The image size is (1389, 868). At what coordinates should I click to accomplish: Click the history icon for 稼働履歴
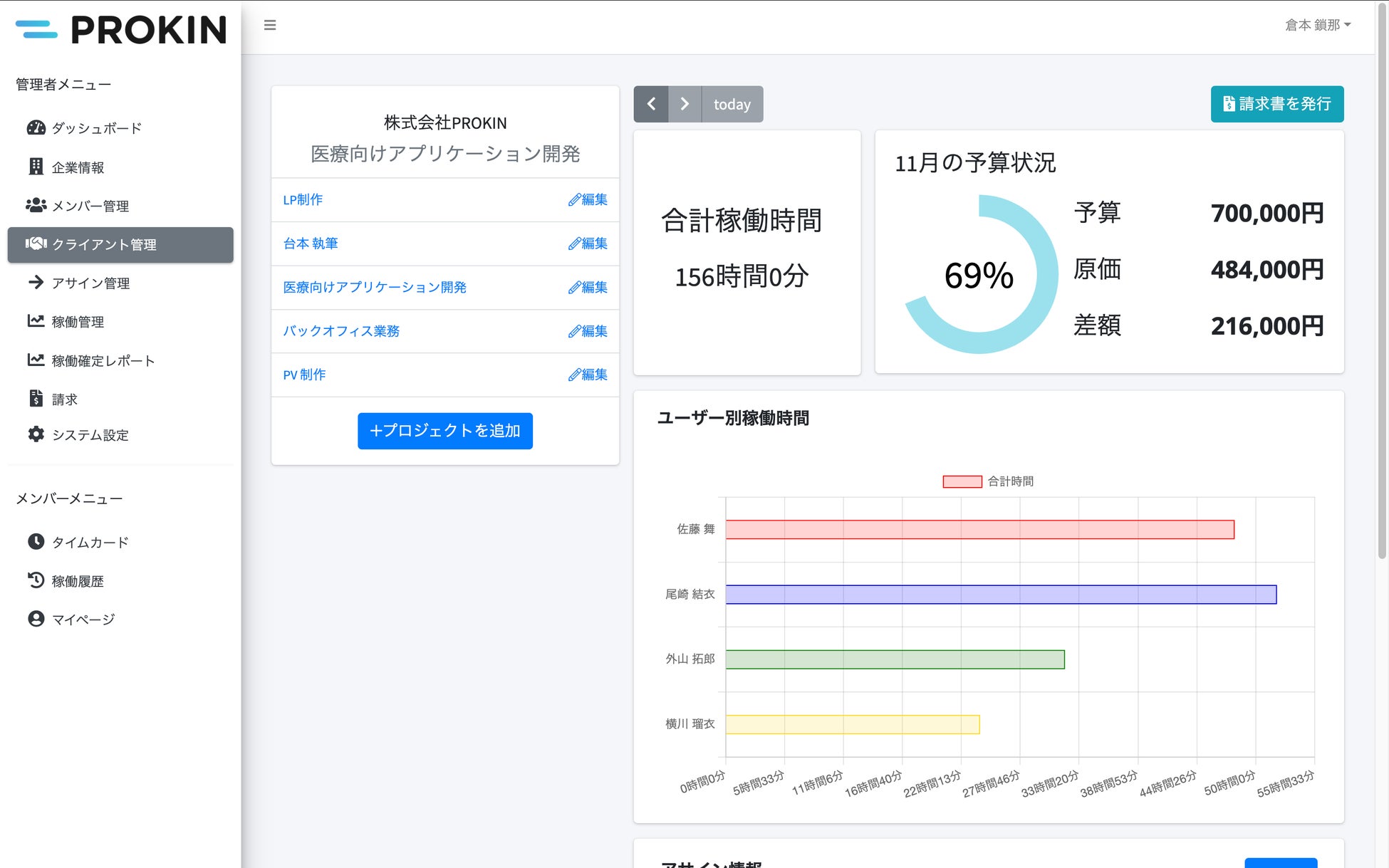click(x=36, y=580)
